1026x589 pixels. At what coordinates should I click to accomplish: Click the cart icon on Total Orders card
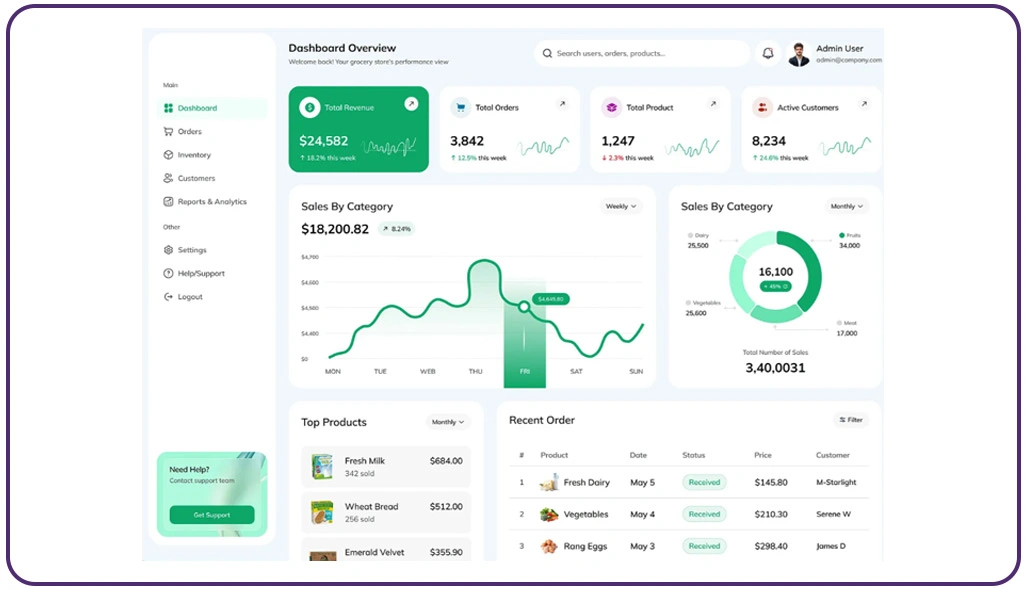click(461, 107)
